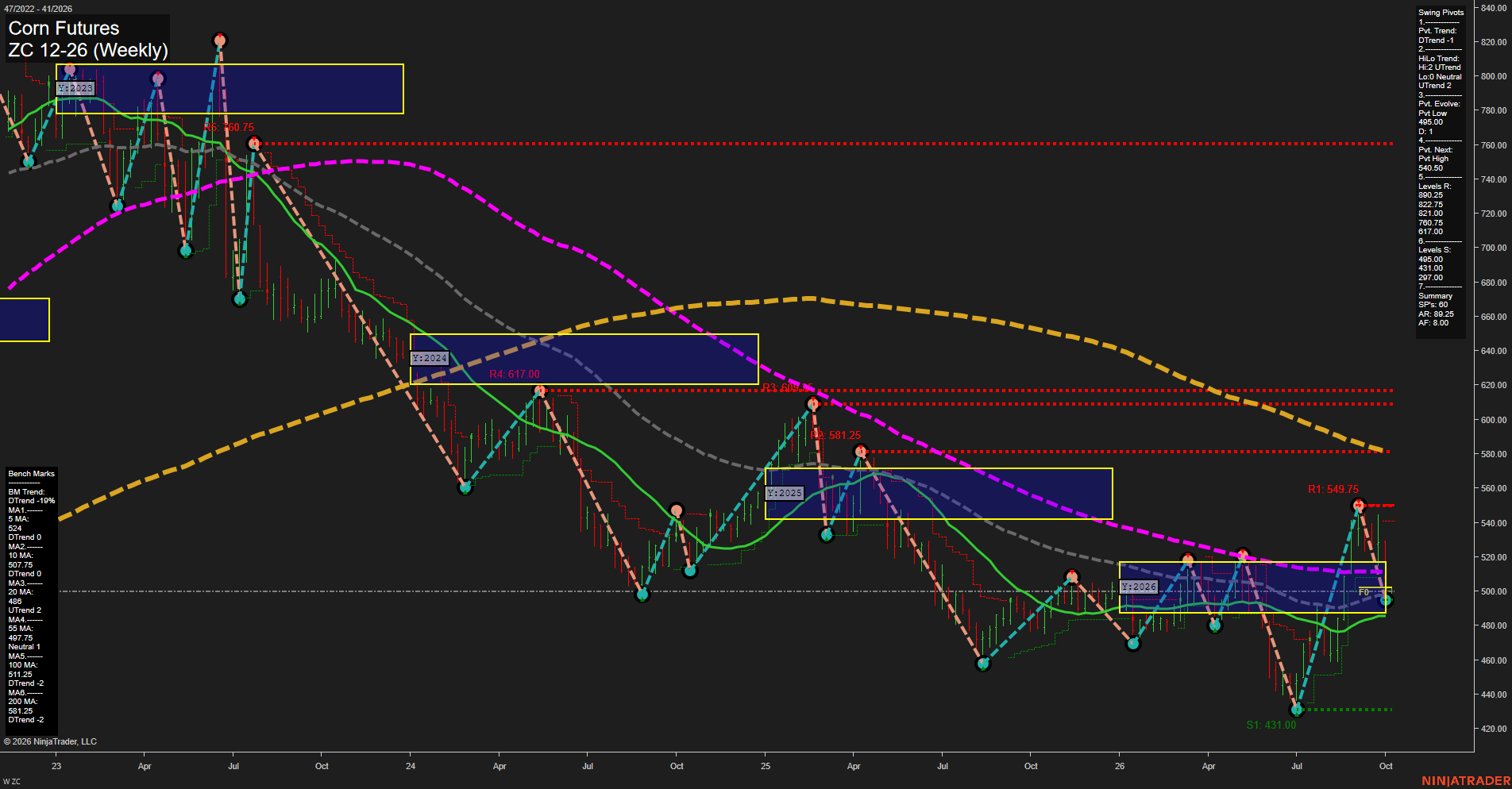Click the "Lo:0 Neutral" line
Image resolution: width=1512 pixels, height=789 pixels.
click(x=1440, y=77)
